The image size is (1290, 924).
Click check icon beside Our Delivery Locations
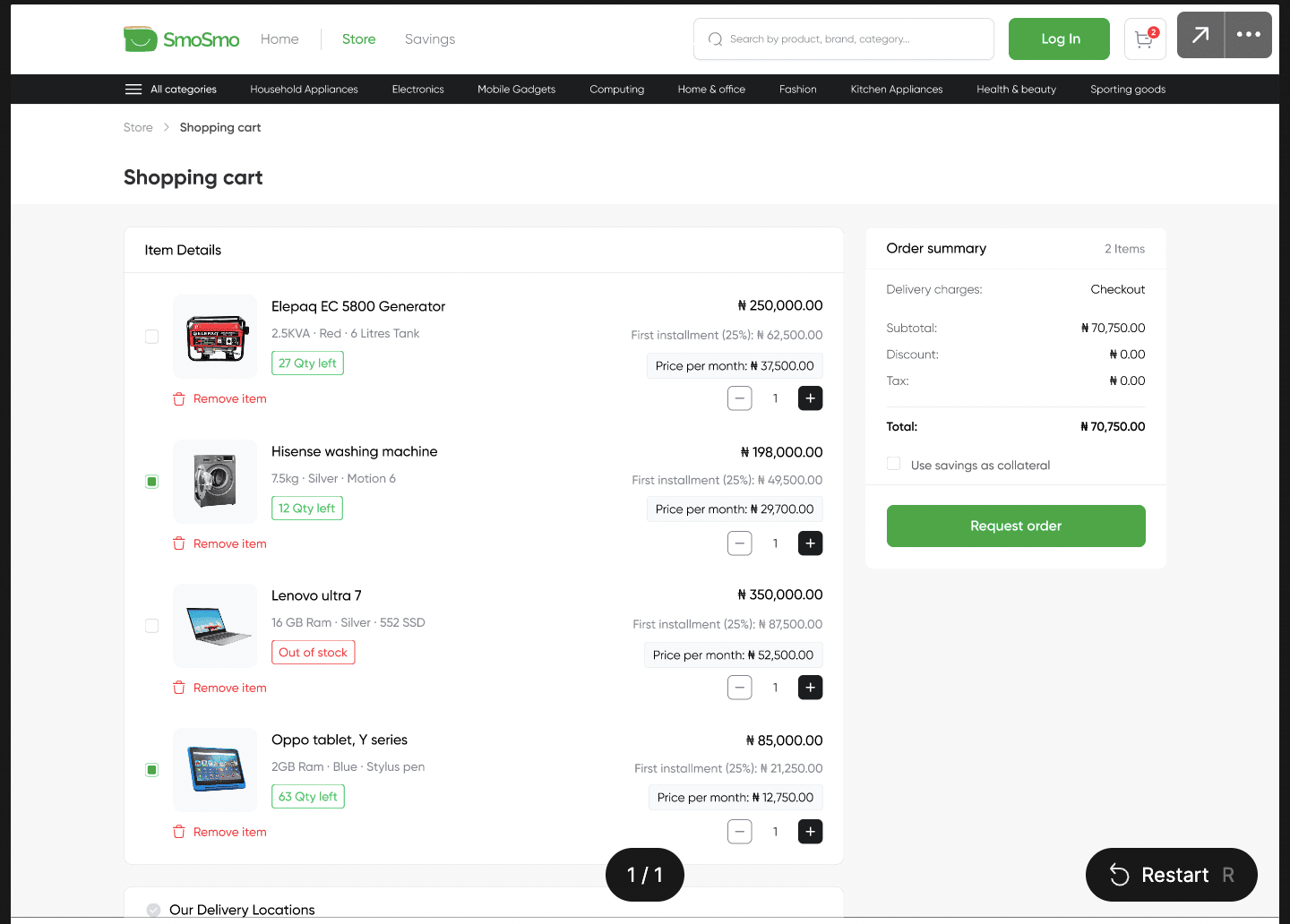(153, 910)
